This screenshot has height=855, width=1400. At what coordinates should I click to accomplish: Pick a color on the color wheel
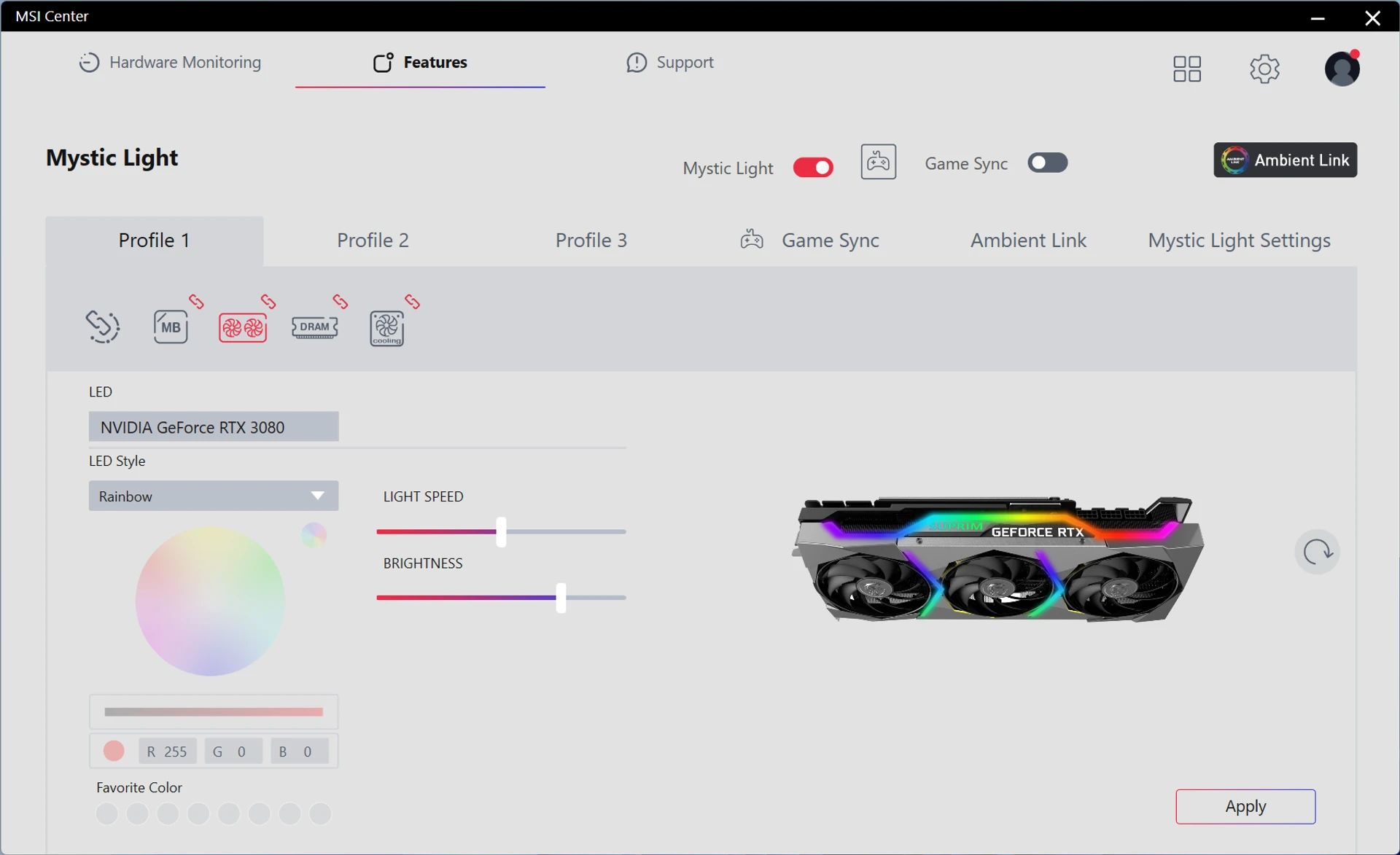(x=210, y=601)
